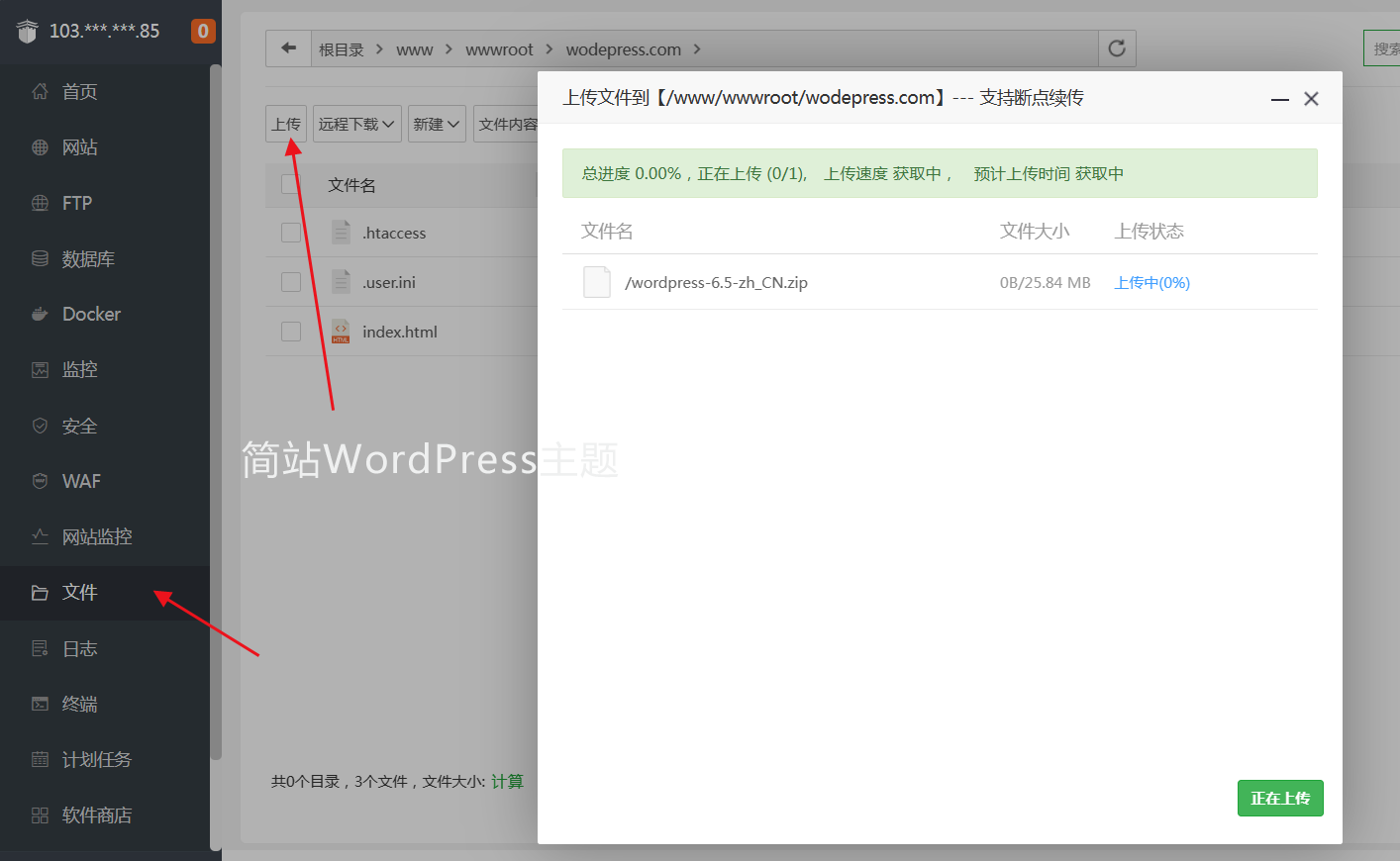The height and width of the screenshot is (861, 1400).
Task: Go back with the left arrow in path bar
Action: [x=288, y=48]
